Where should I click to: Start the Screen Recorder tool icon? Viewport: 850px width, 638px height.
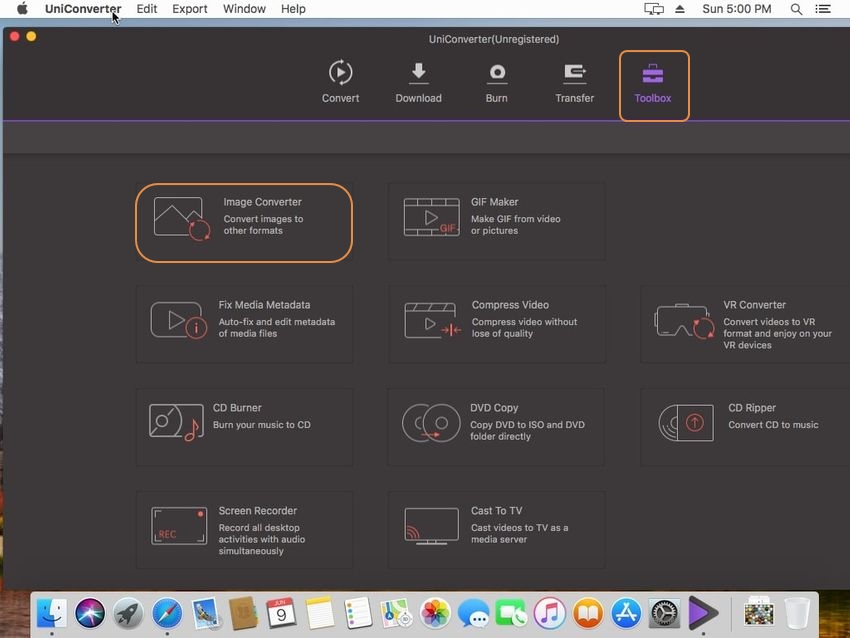[x=179, y=526]
